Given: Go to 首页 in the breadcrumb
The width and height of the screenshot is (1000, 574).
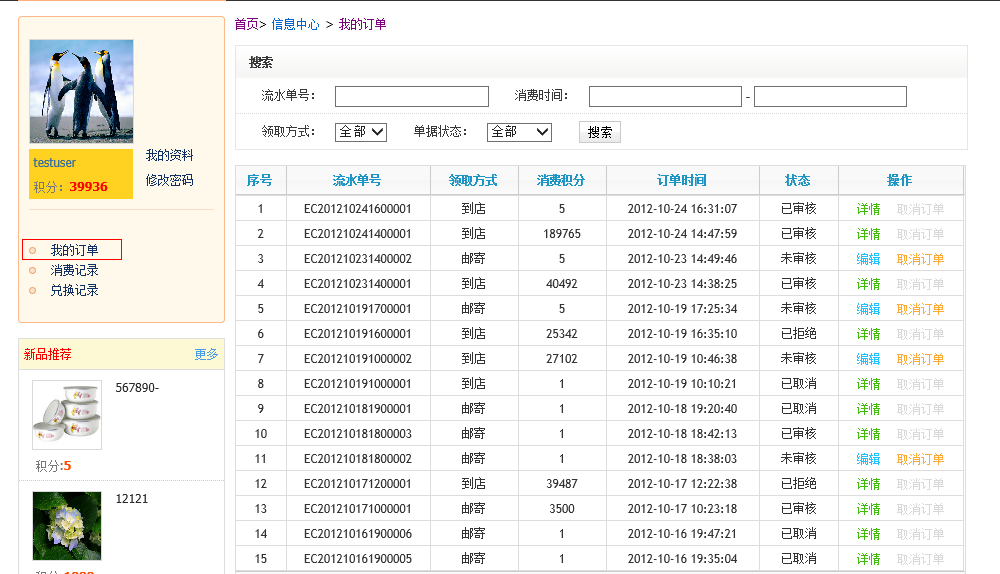Looking at the screenshot, I should (x=246, y=24).
